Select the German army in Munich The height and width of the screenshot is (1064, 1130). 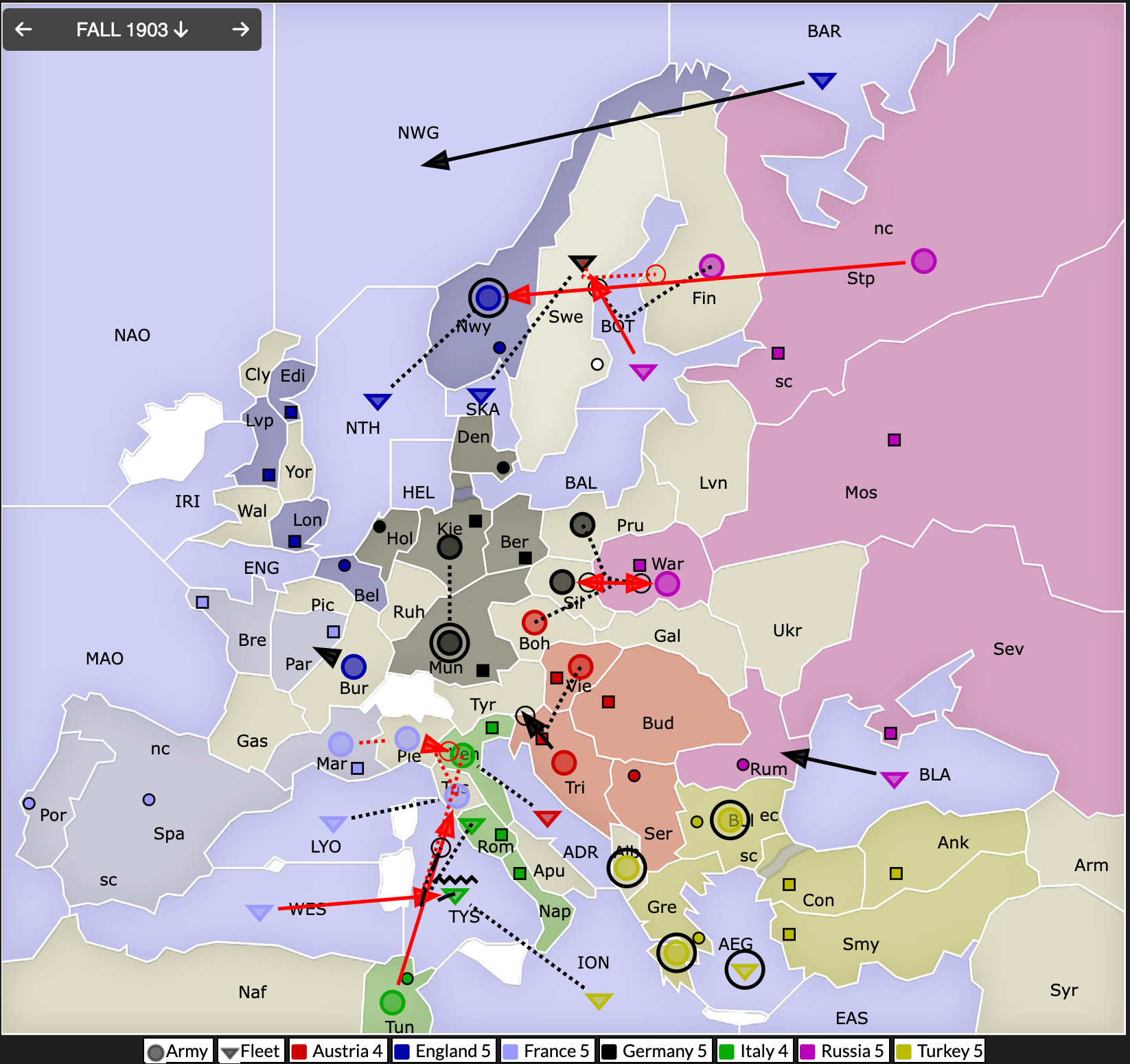450,643
